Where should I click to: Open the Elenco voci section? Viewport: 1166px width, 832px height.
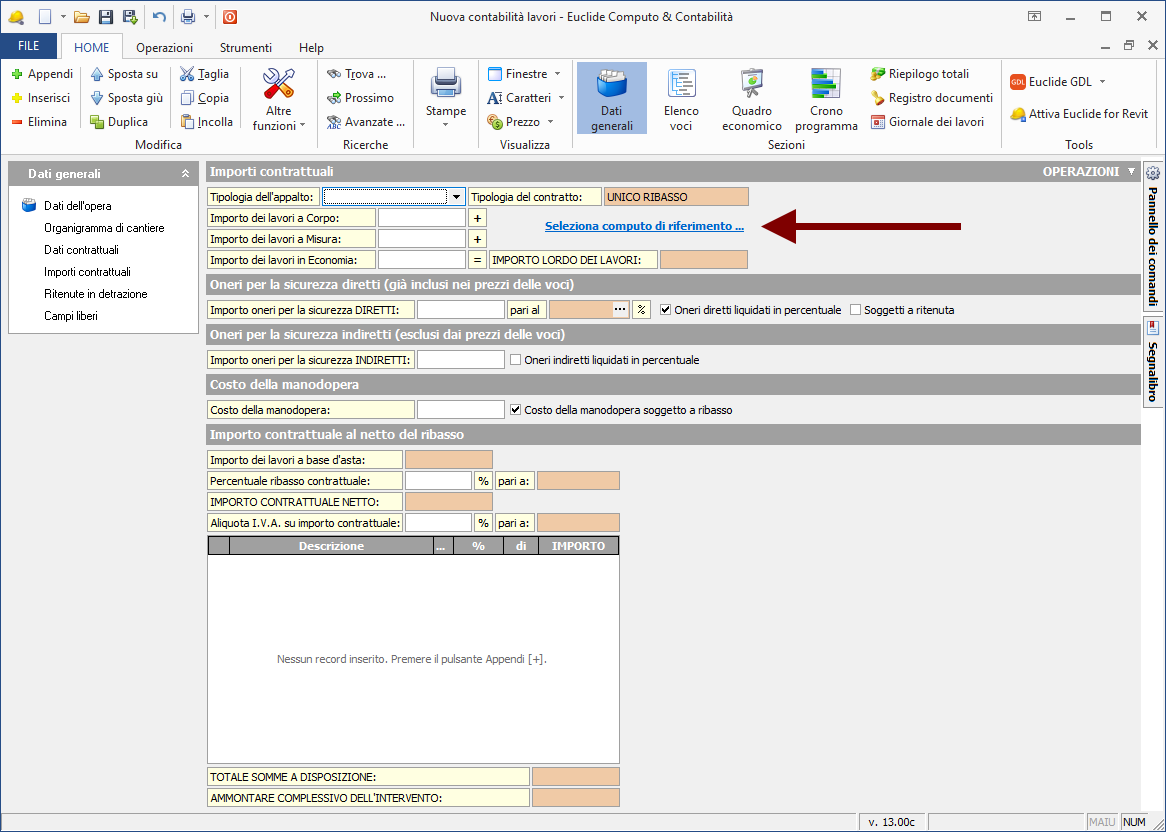click(x=681, y=99)
